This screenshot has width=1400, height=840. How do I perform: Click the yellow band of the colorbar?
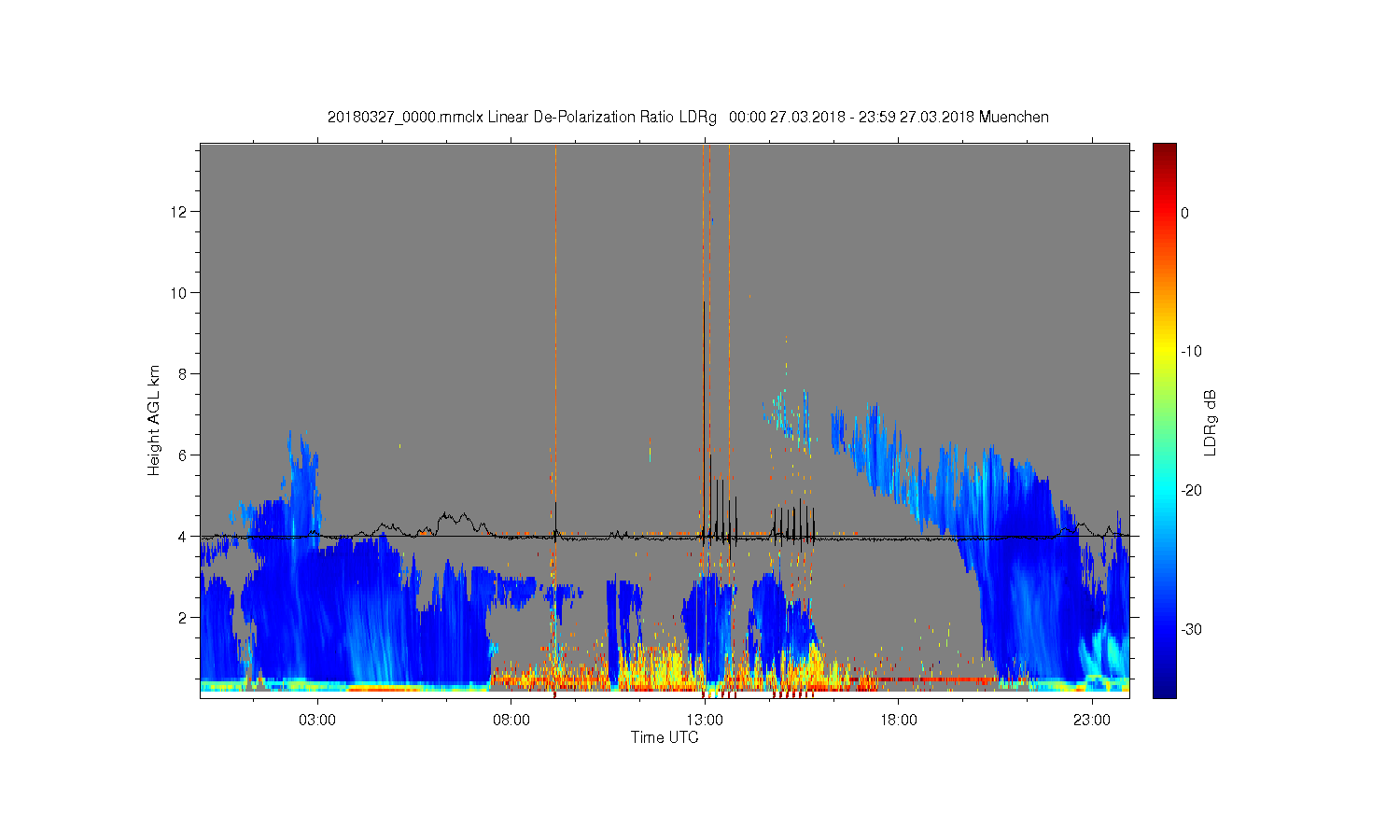(x=1165, y=352)
